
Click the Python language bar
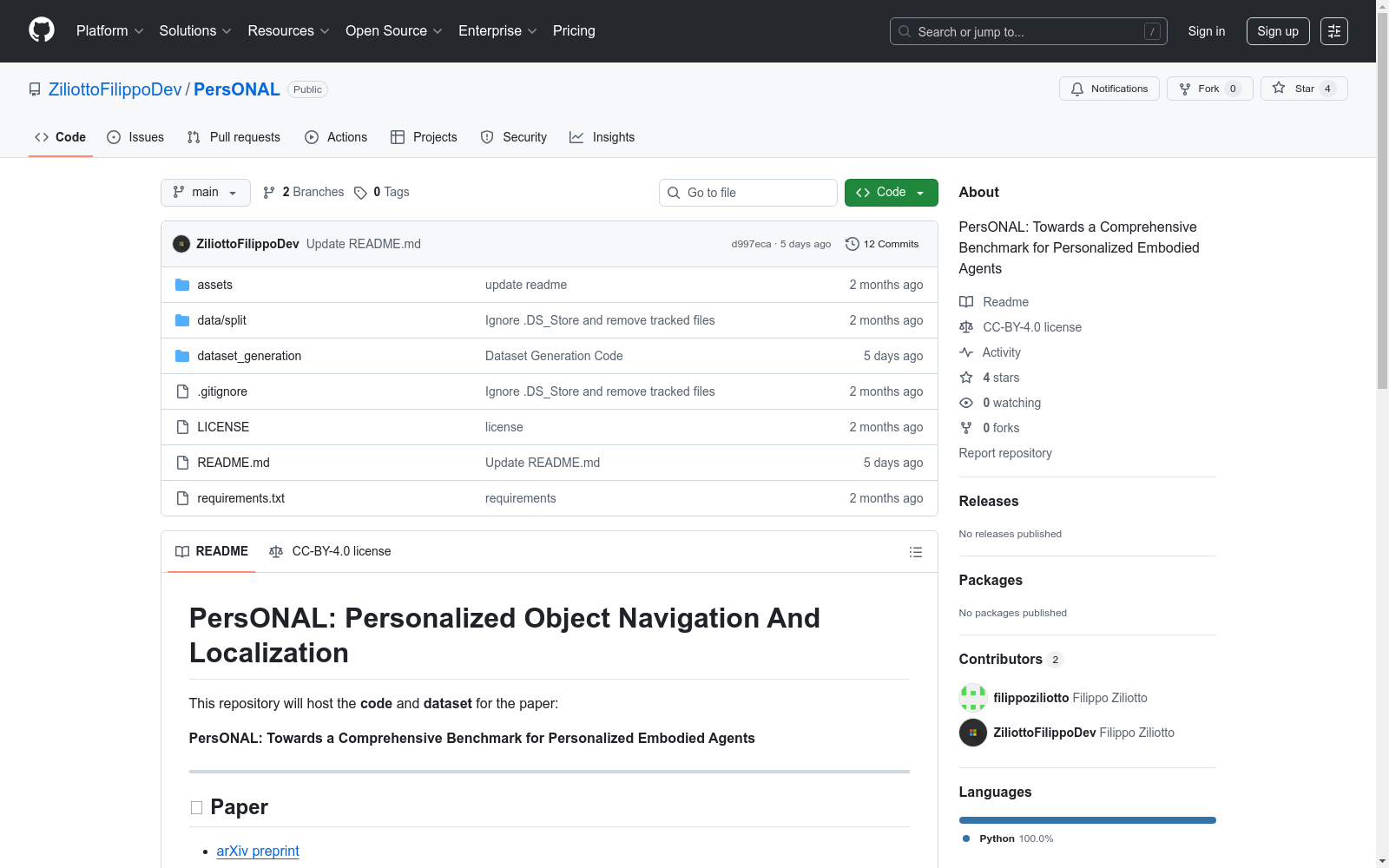pos(1088,820)
